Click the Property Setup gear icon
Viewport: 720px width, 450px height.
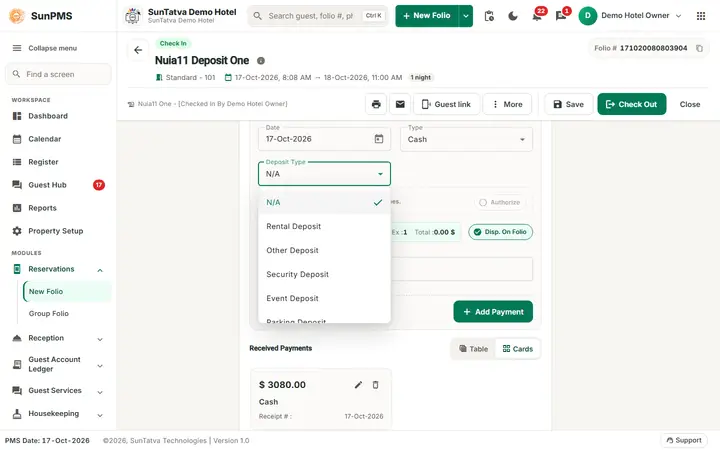click(17, 231)
